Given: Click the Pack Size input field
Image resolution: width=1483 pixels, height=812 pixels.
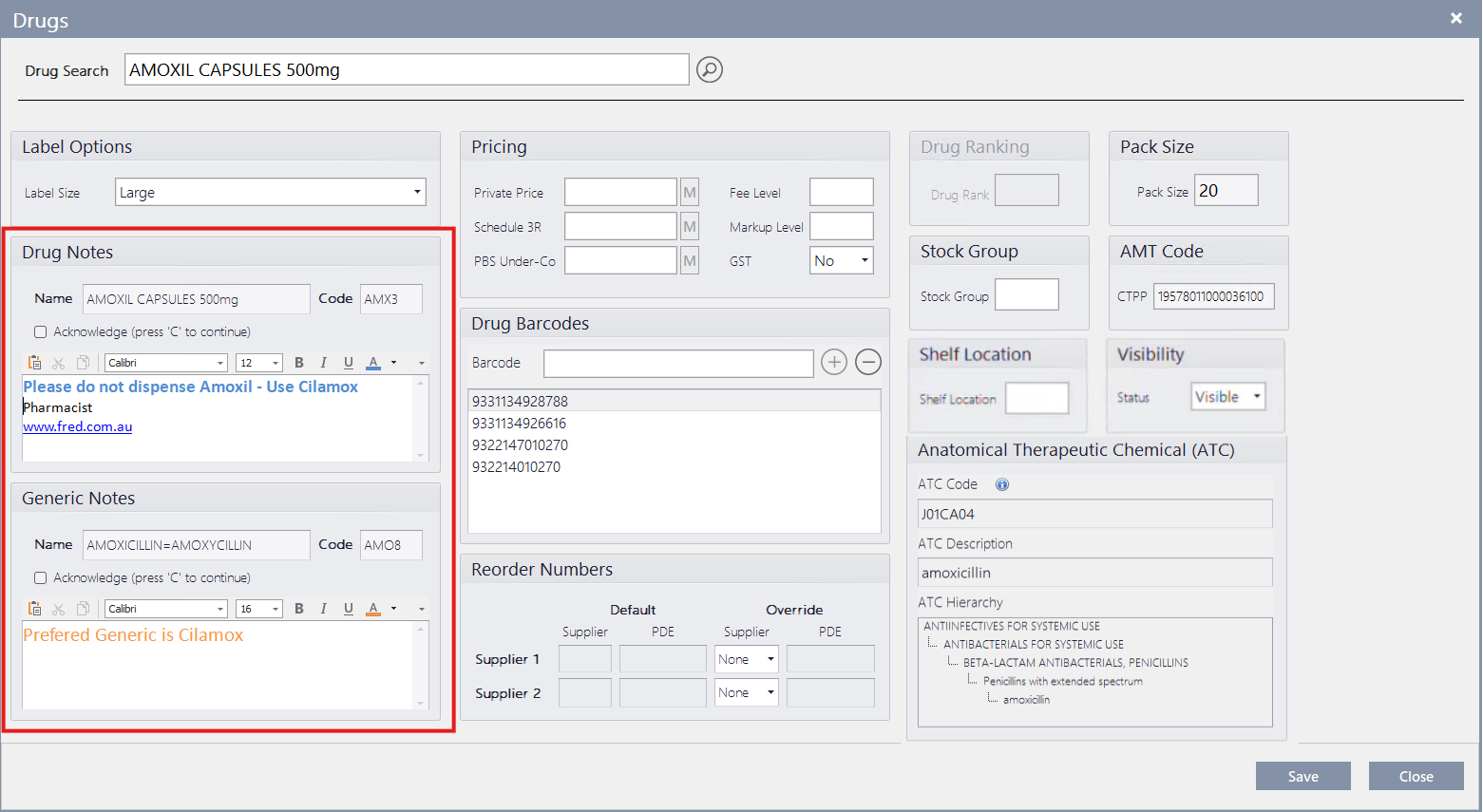Looking at the screenshot, I should point(1226,191).
